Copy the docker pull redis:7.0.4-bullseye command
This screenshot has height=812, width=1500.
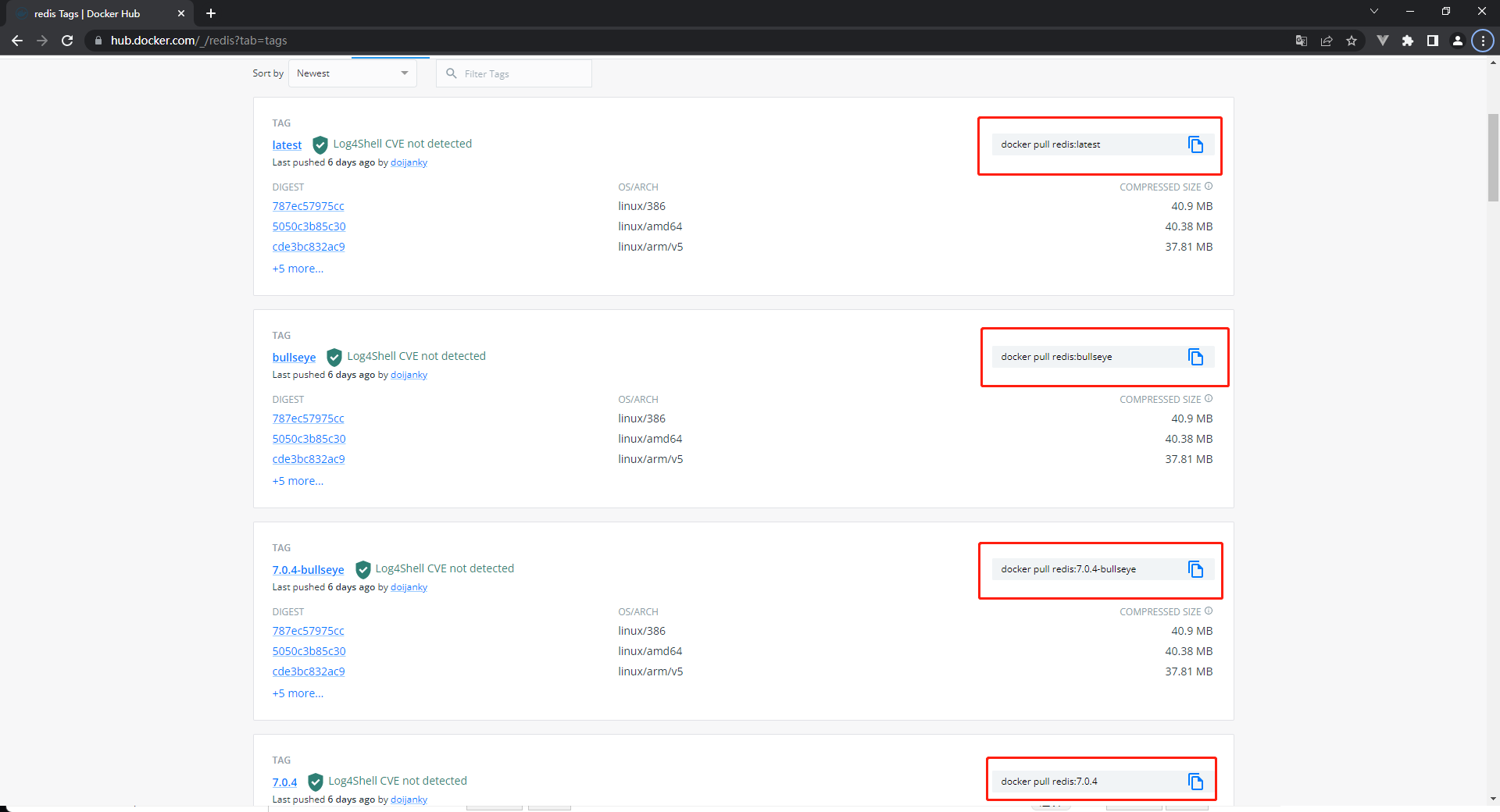click(x=1195, y=569)
